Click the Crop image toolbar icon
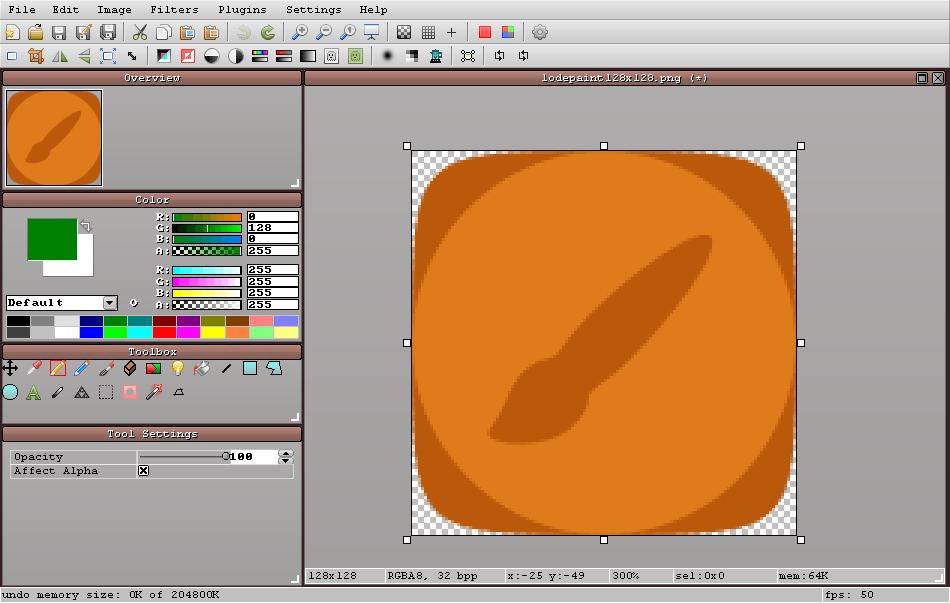 pos(36,56)
